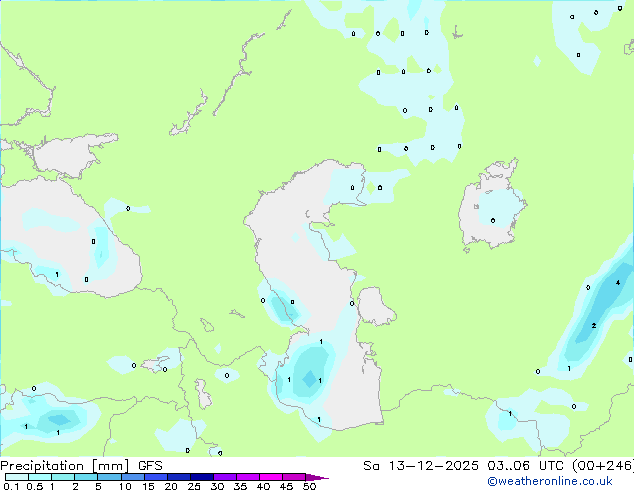
Task: Select the 2–5 mm legend color swatch
Action: tap(86, 477)
